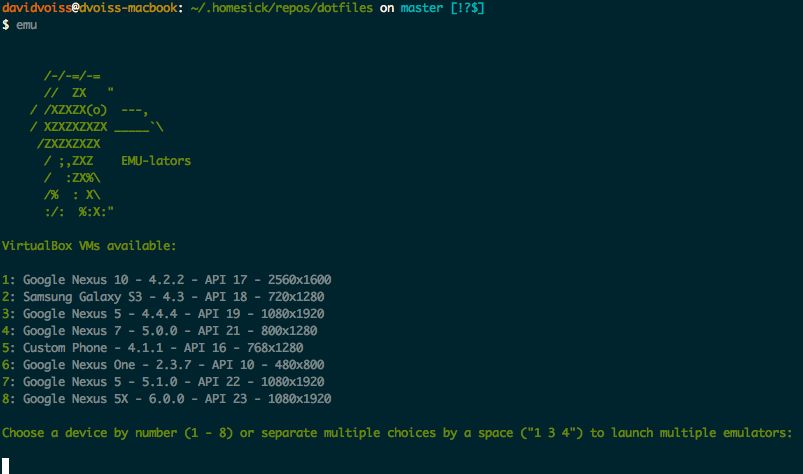Click the Google Nexus 5 4.4.4 line
The image size is (803, 474).
point(163,314)
